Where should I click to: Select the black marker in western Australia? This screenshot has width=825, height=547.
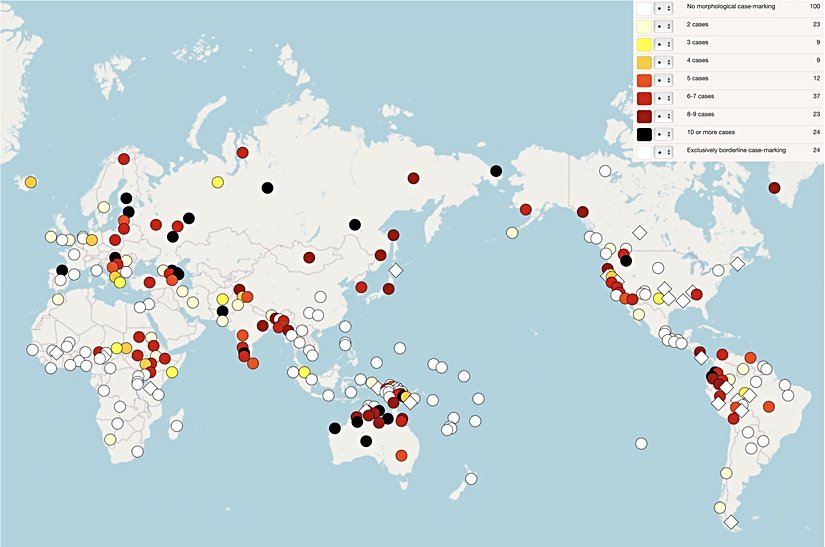coord(334,429)
